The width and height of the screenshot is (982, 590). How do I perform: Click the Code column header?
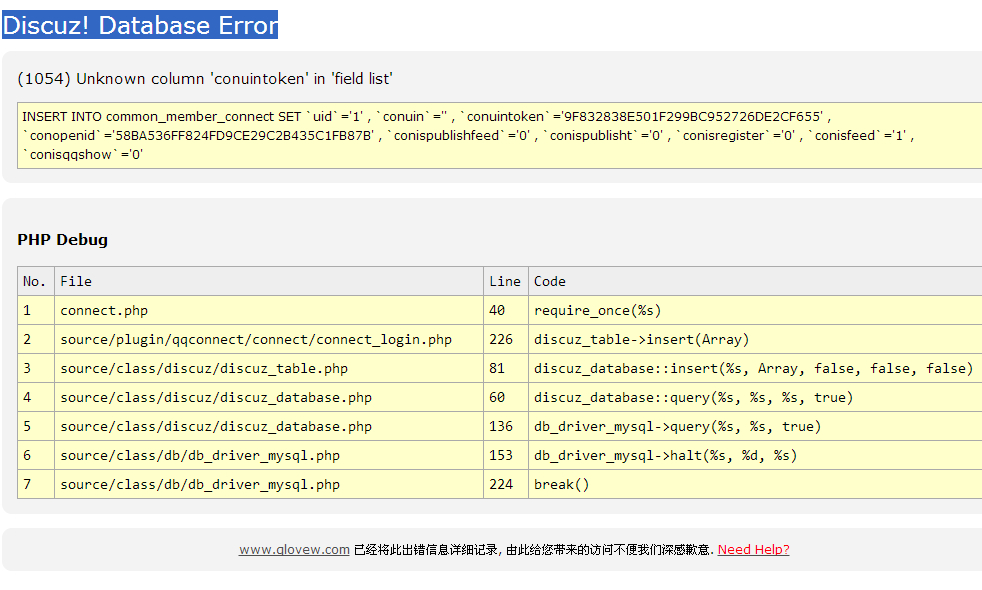[x=550, y=281]
